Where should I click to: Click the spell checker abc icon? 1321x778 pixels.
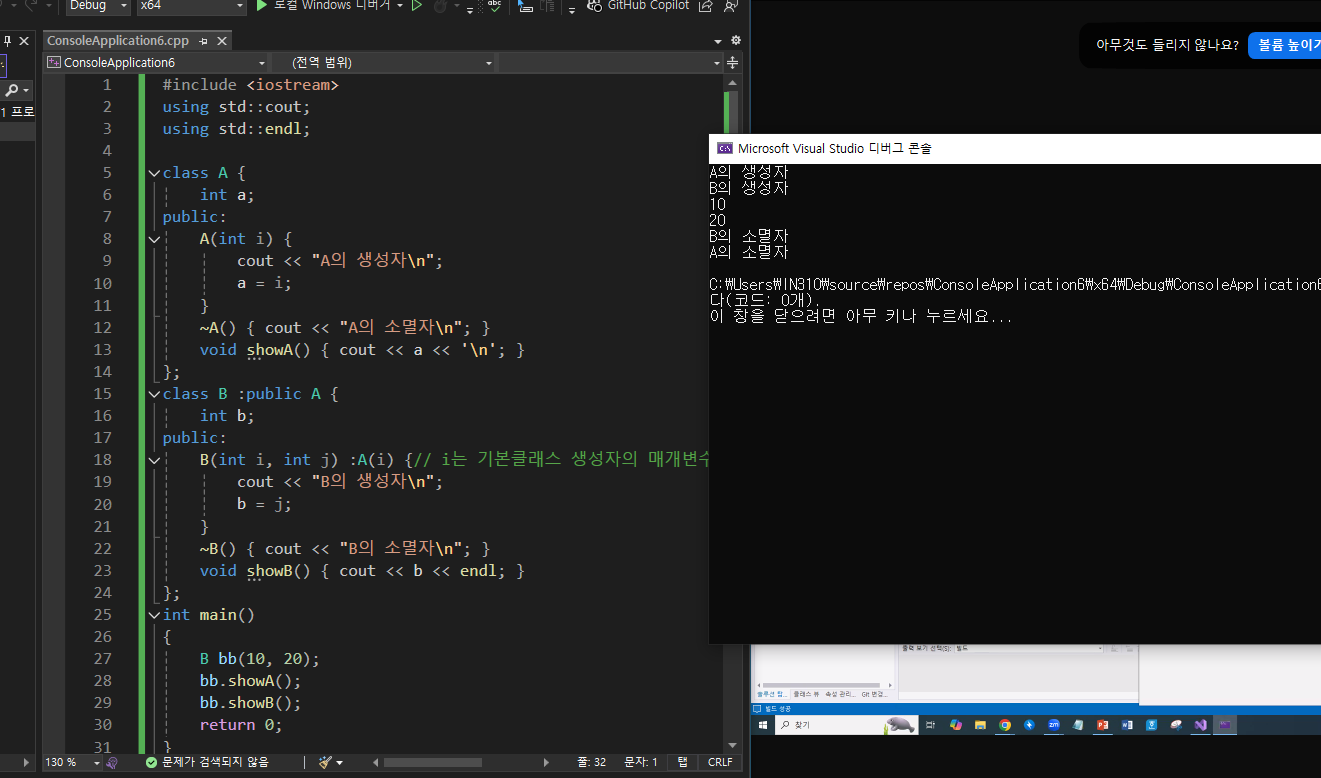tap(493, 6)
